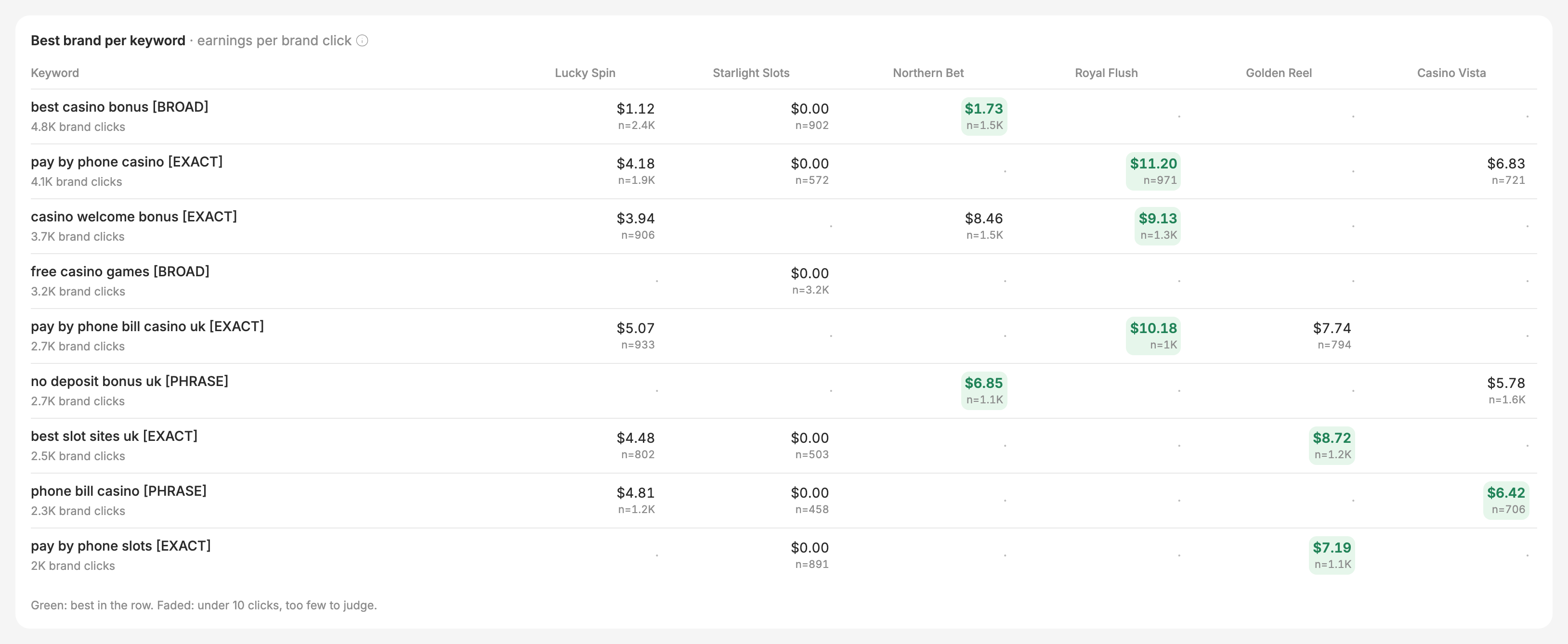The width and height of the screenshot is (1568, 644).
Task: Select keyword phone bill casino [PHRASE]
Action: pyautogui.click(x=118, y=491)
